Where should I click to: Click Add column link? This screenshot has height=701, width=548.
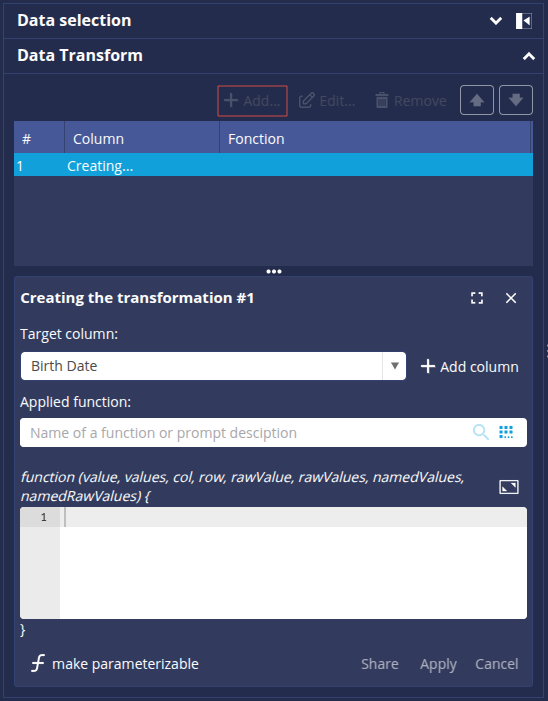coord(469,367)
